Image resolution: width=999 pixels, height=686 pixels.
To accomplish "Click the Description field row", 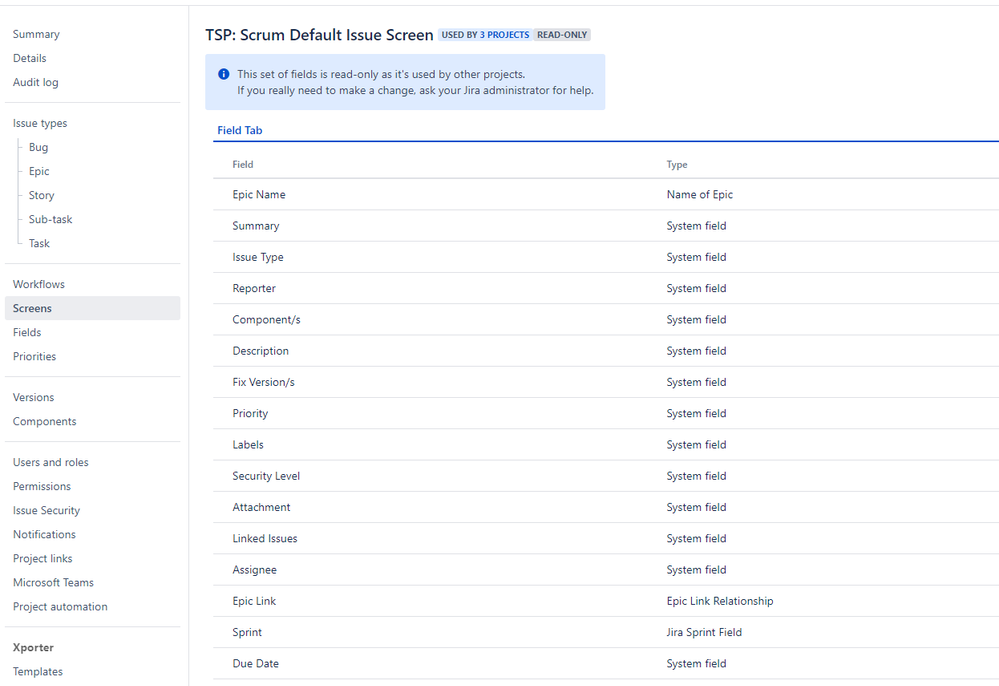I will (x=606, y=351).
